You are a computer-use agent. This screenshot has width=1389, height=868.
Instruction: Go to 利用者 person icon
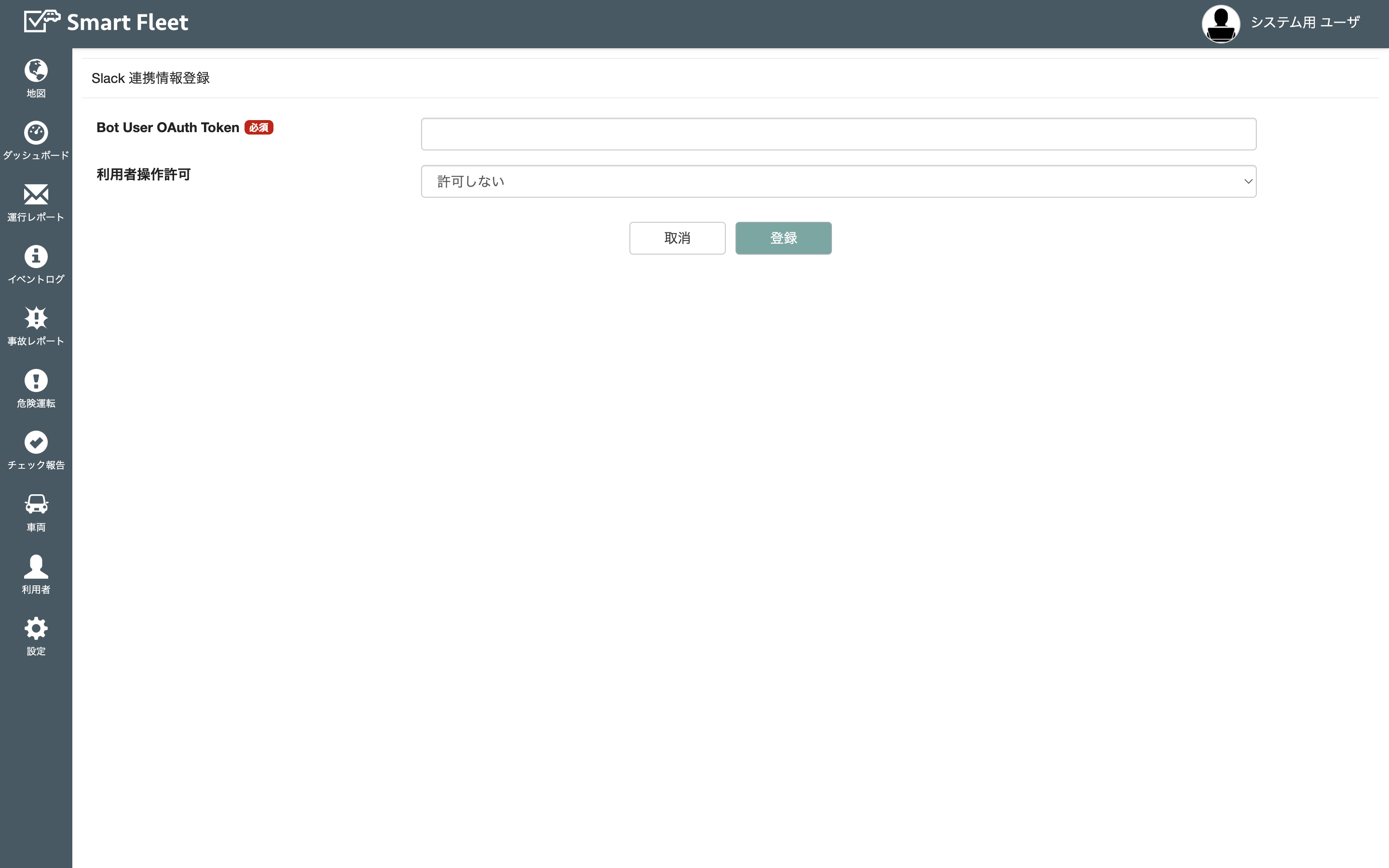(36, 566)
